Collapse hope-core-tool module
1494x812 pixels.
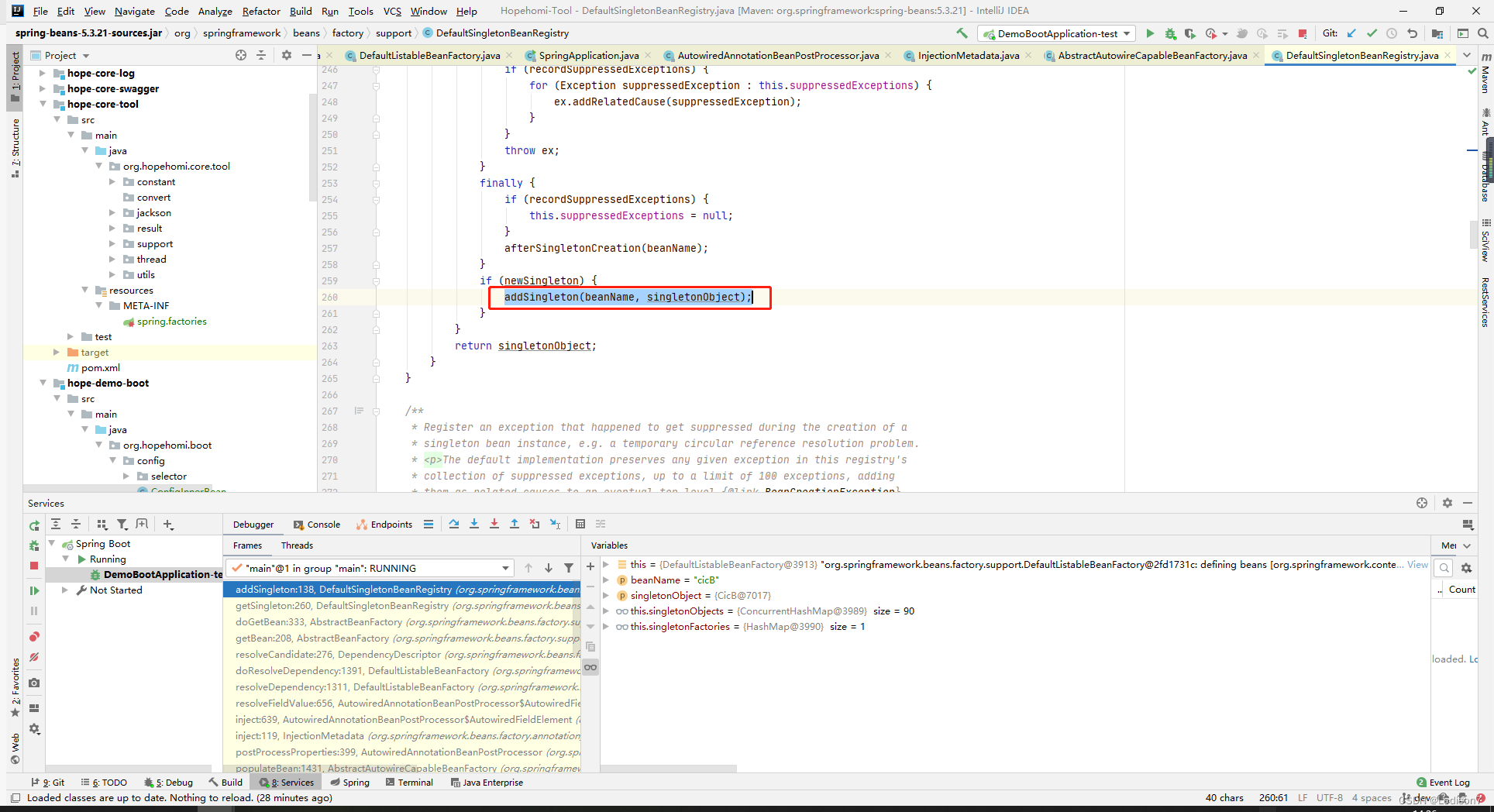pos(43,104)
